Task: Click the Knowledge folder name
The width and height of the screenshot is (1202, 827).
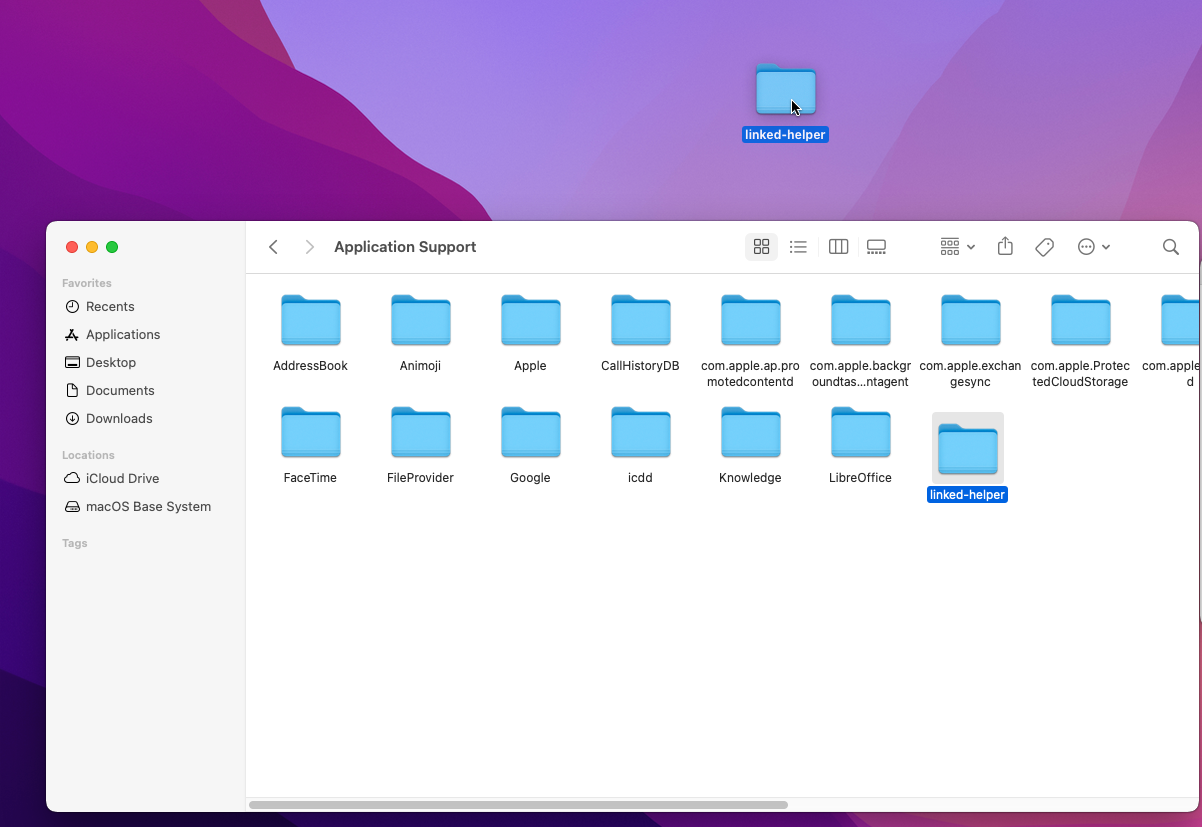Action: pyautogui.click(x=751, y=478)
